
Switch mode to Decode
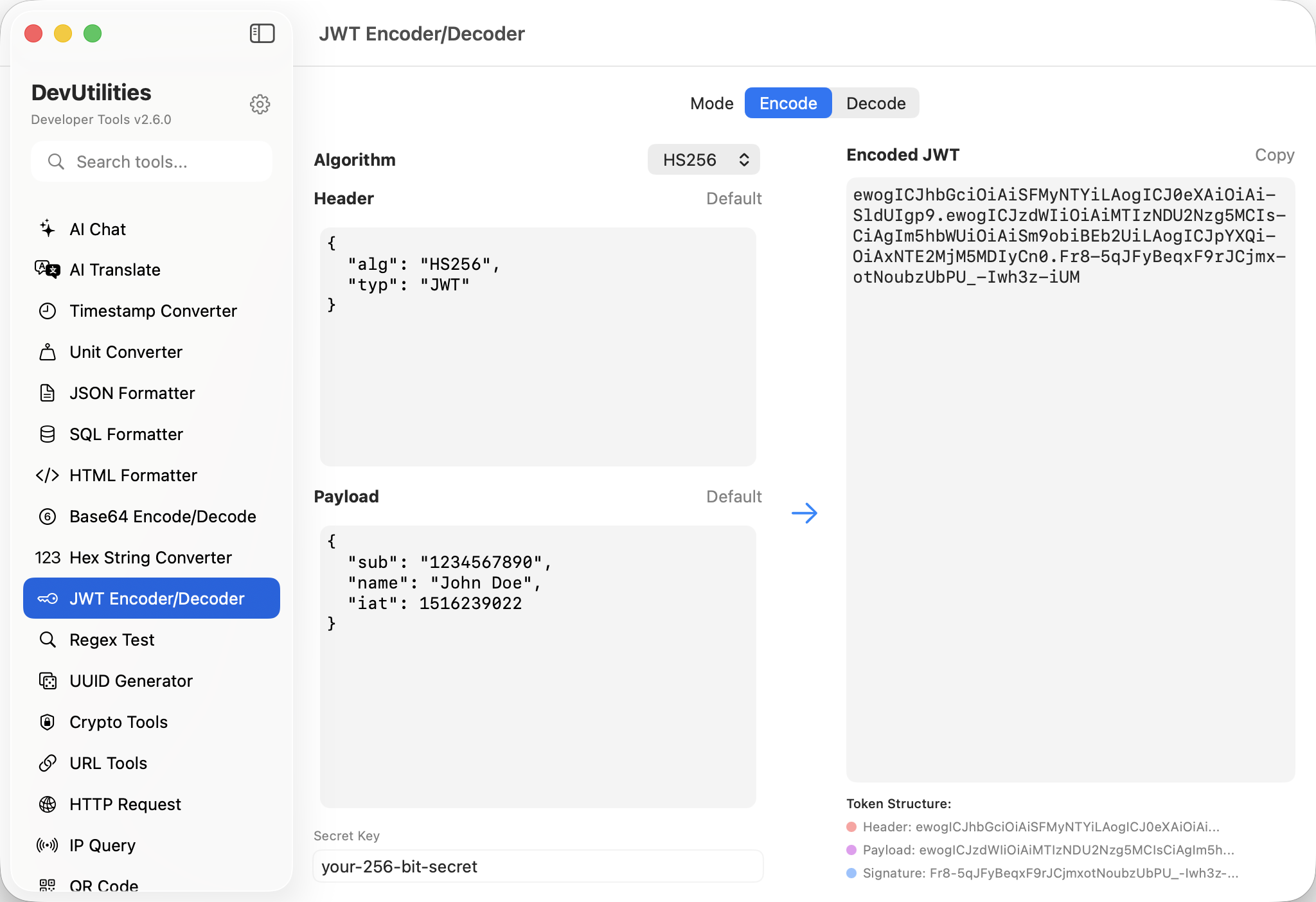(875, 103)
